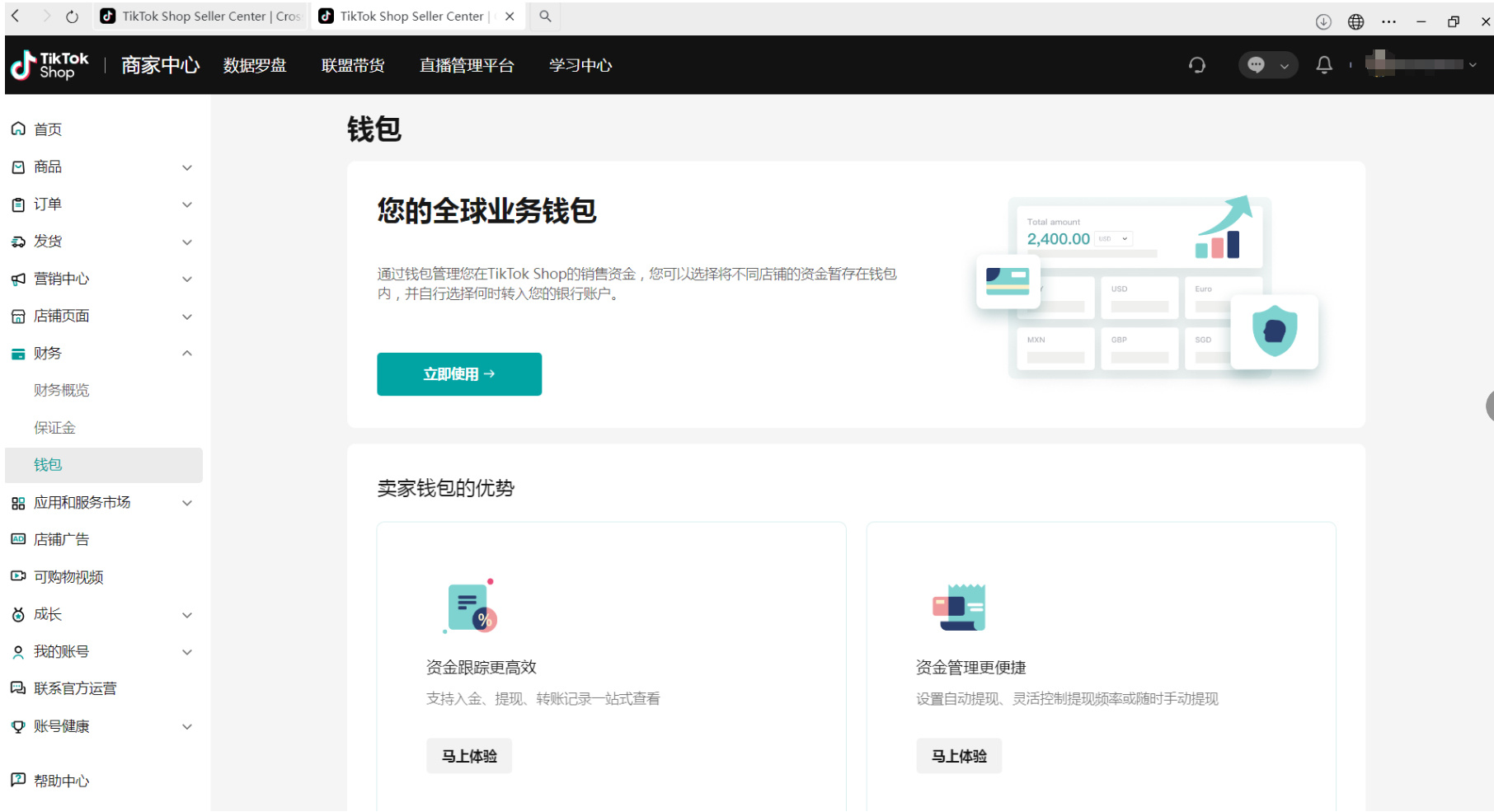
Task: Click the 帮助中心 question icon
Action: 18,780
